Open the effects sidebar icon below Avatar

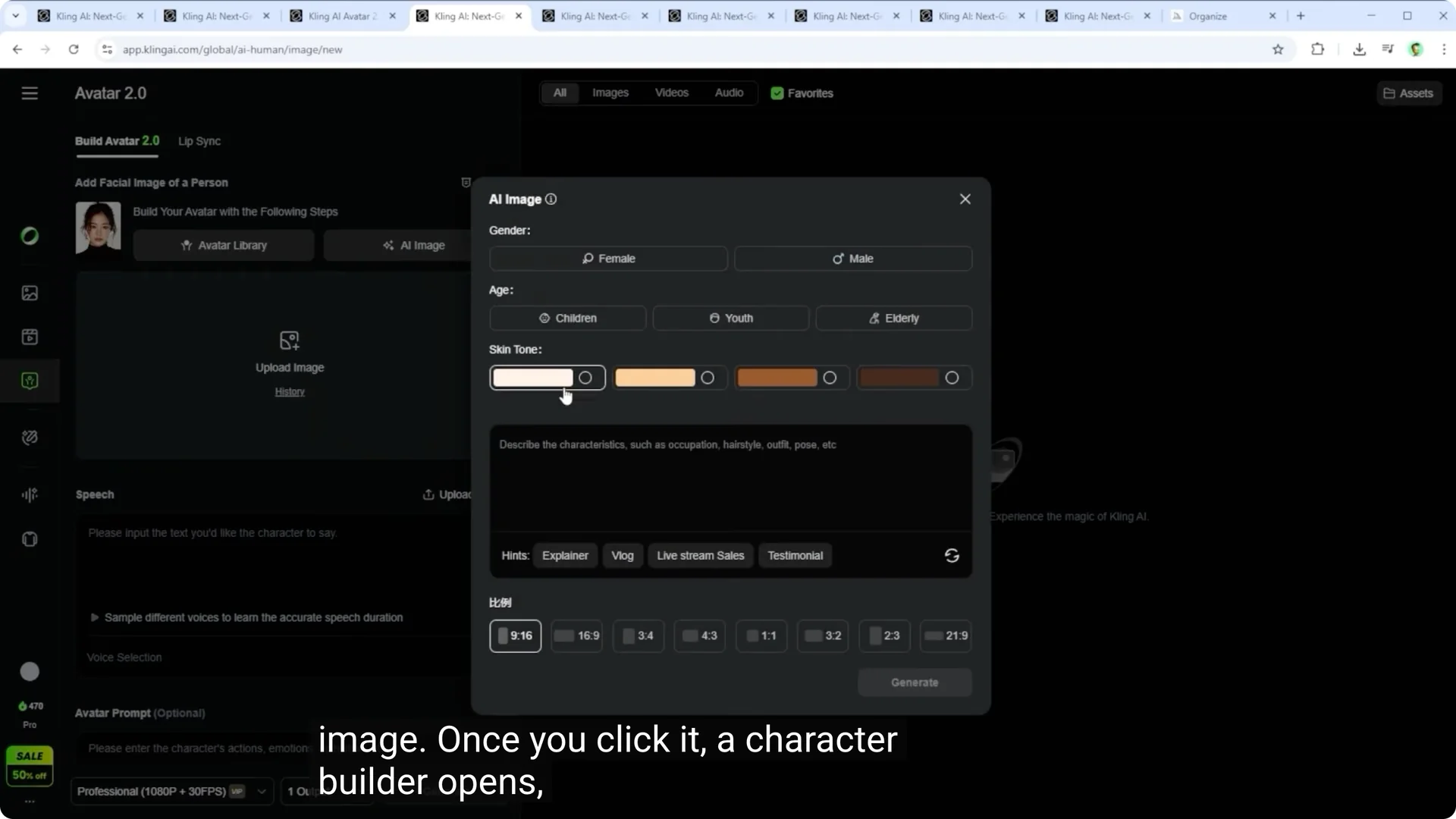pos(30,438)
